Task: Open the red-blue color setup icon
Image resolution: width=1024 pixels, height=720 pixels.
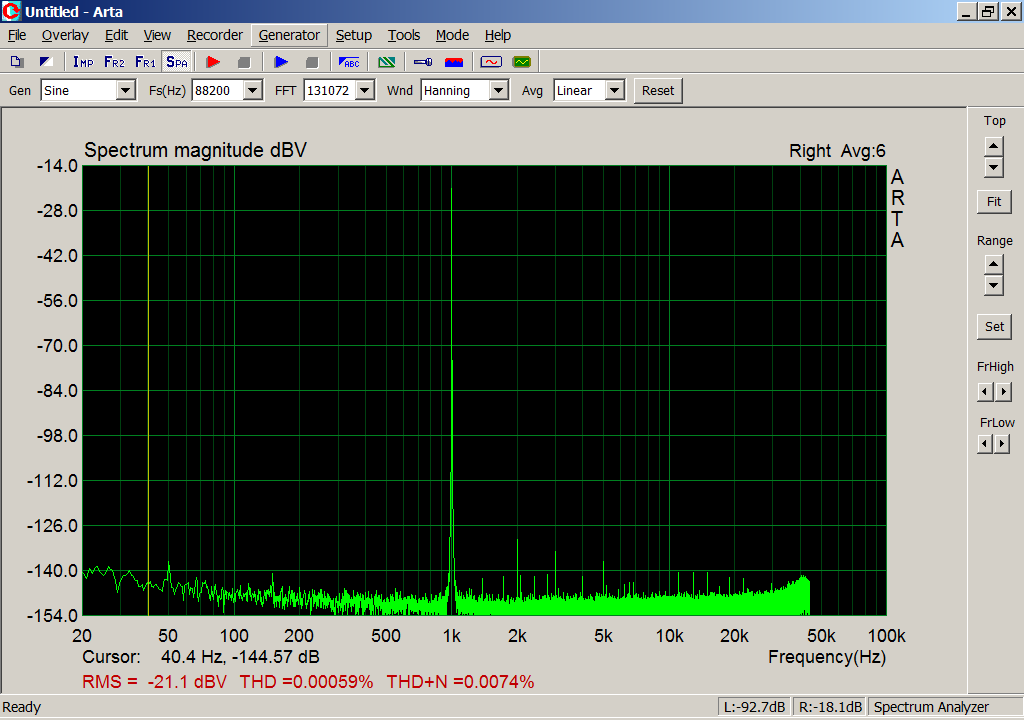Action: click(454, 62)
